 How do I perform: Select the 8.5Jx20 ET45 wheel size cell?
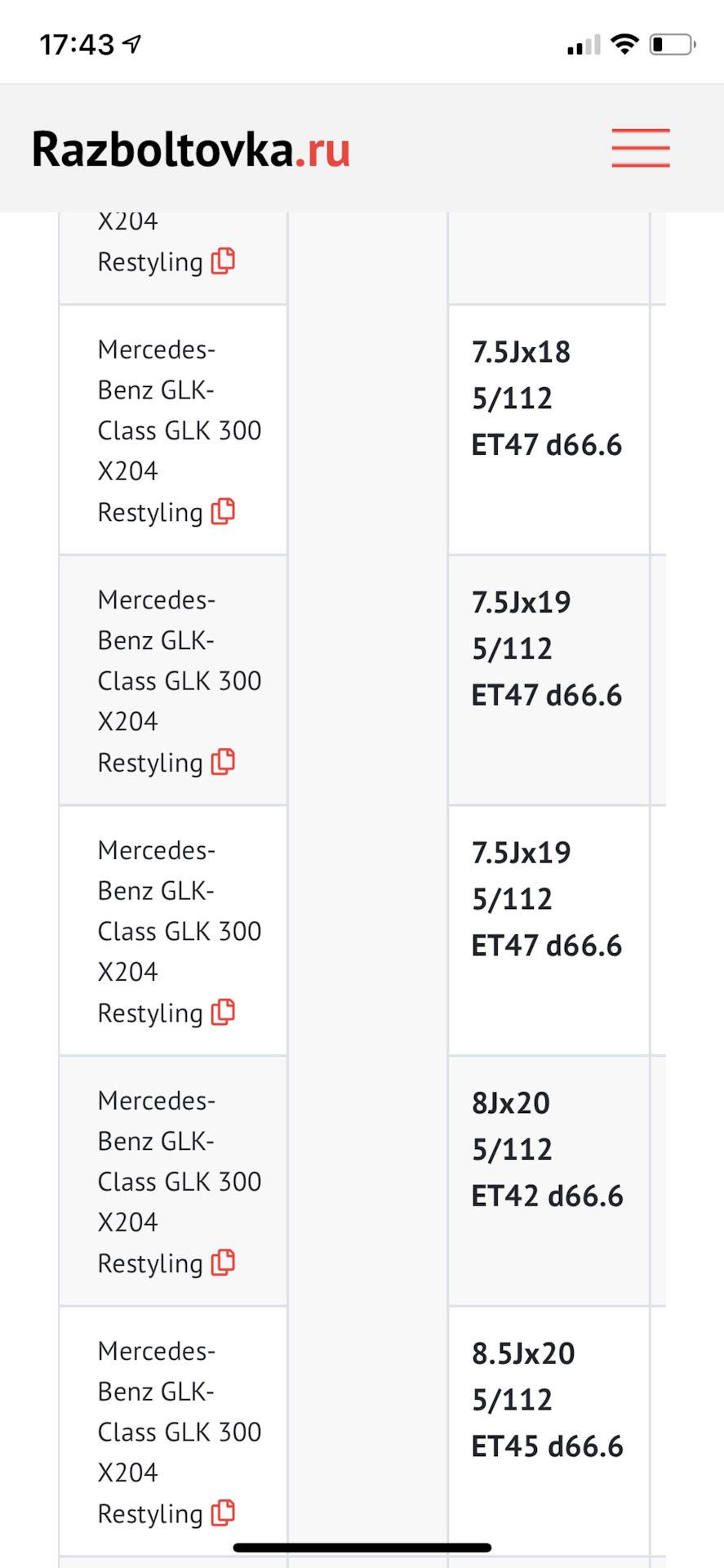[x=547, y=1400]
